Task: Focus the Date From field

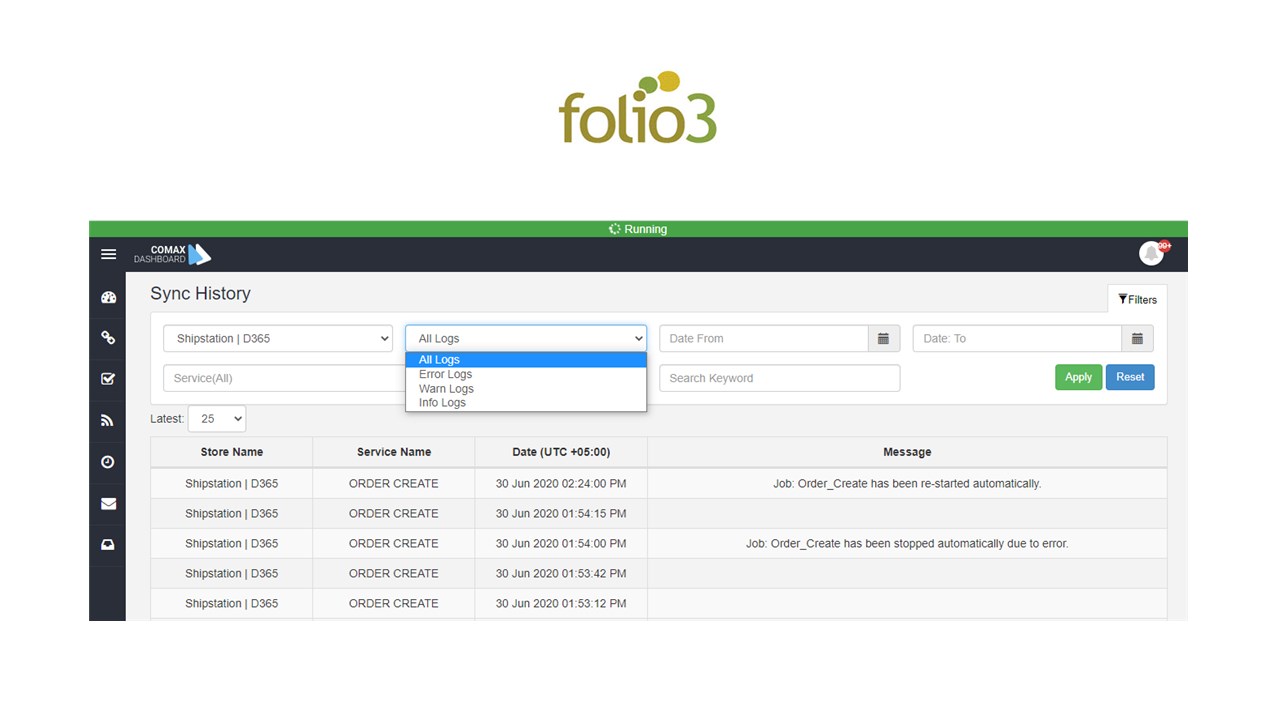Action: 764,338
